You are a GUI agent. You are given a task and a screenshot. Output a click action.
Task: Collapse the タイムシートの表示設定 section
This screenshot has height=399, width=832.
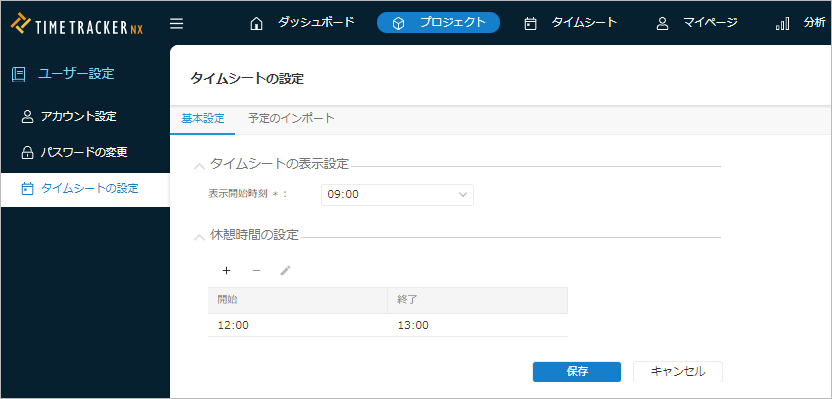(x=200, y=167)
